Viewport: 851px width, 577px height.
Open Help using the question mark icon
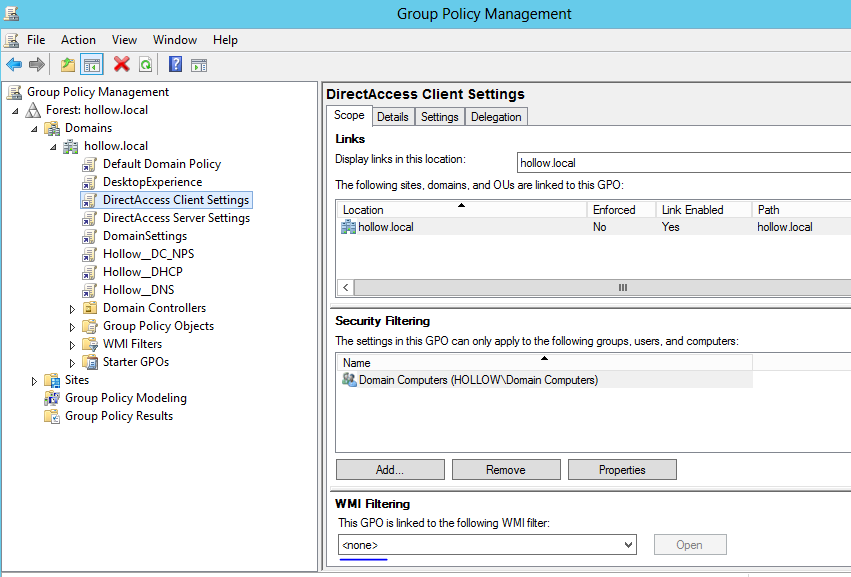175,65
